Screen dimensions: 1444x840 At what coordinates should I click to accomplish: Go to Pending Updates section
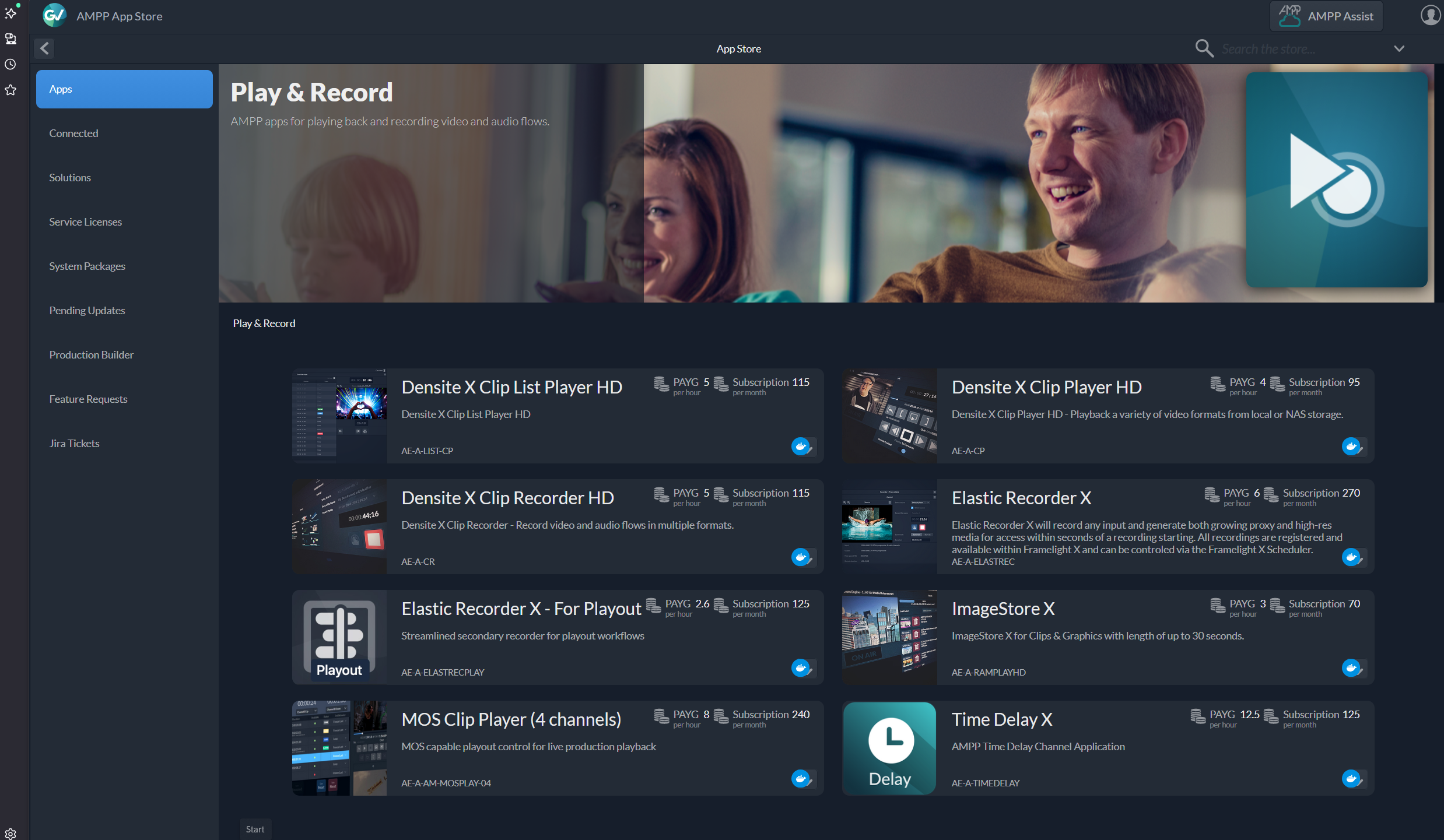87,311
